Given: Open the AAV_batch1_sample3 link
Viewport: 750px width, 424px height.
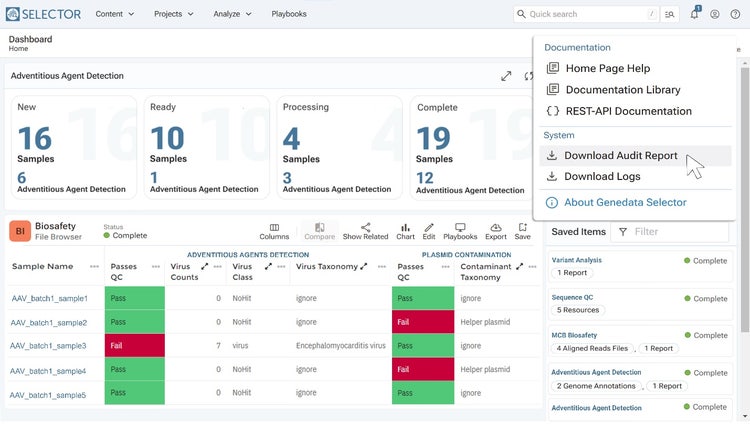Looking at the screenshot, I should click(x=49, y=346).
